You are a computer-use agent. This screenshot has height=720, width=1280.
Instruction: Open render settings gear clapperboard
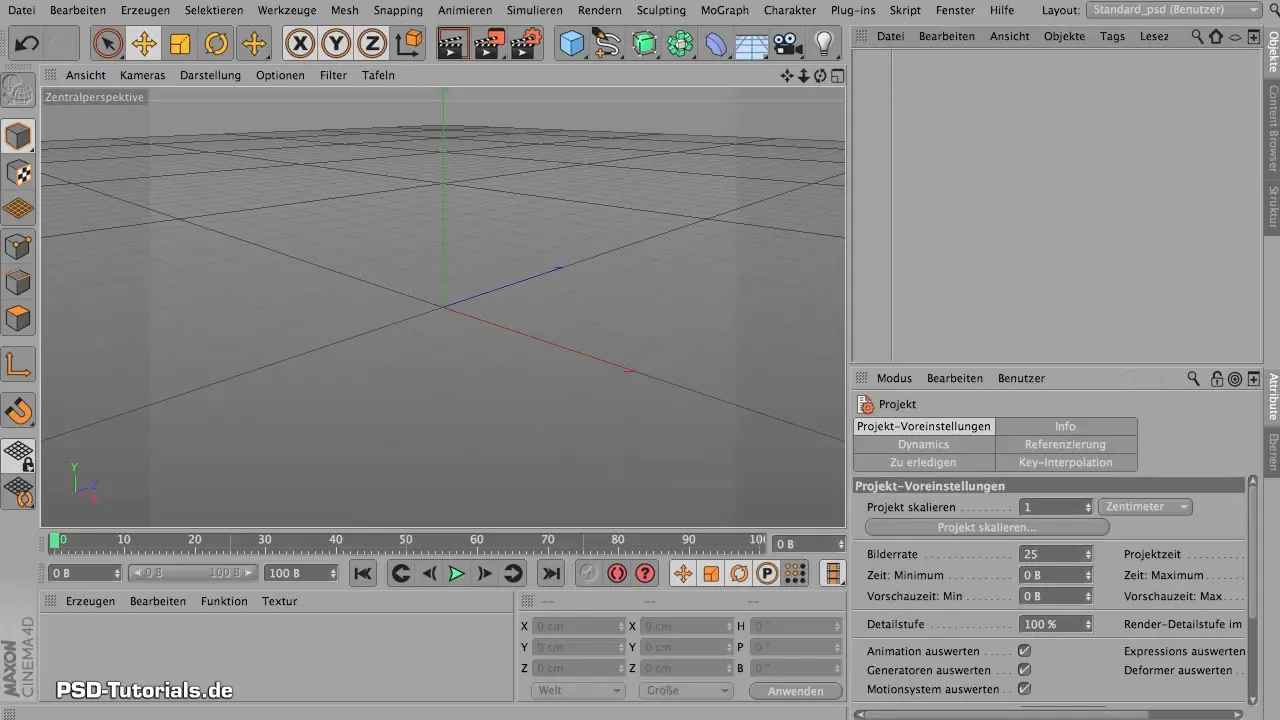[x=526, y=44]
